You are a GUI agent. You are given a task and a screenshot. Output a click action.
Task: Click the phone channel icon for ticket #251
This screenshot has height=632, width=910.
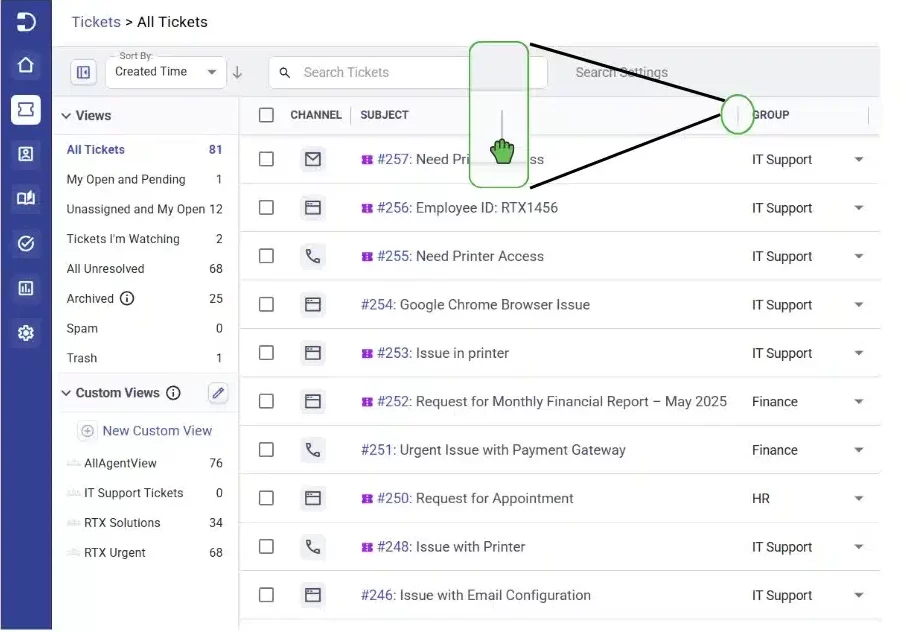313,450
